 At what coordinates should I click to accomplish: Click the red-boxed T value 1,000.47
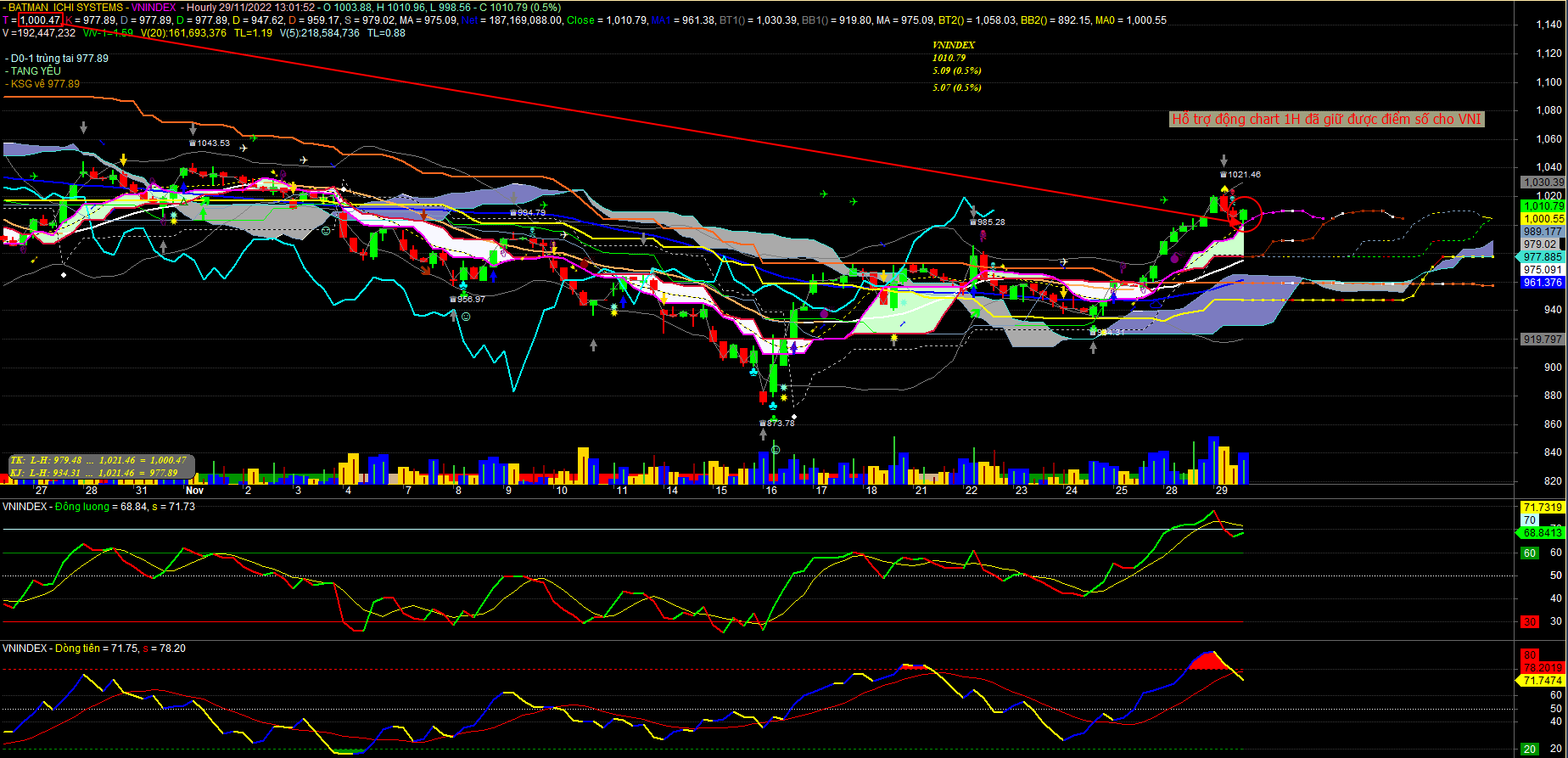[x=40, y=20]
